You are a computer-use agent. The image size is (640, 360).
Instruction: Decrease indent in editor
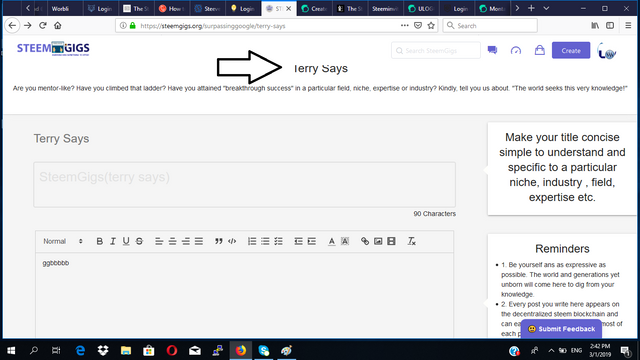coord(298,241)
